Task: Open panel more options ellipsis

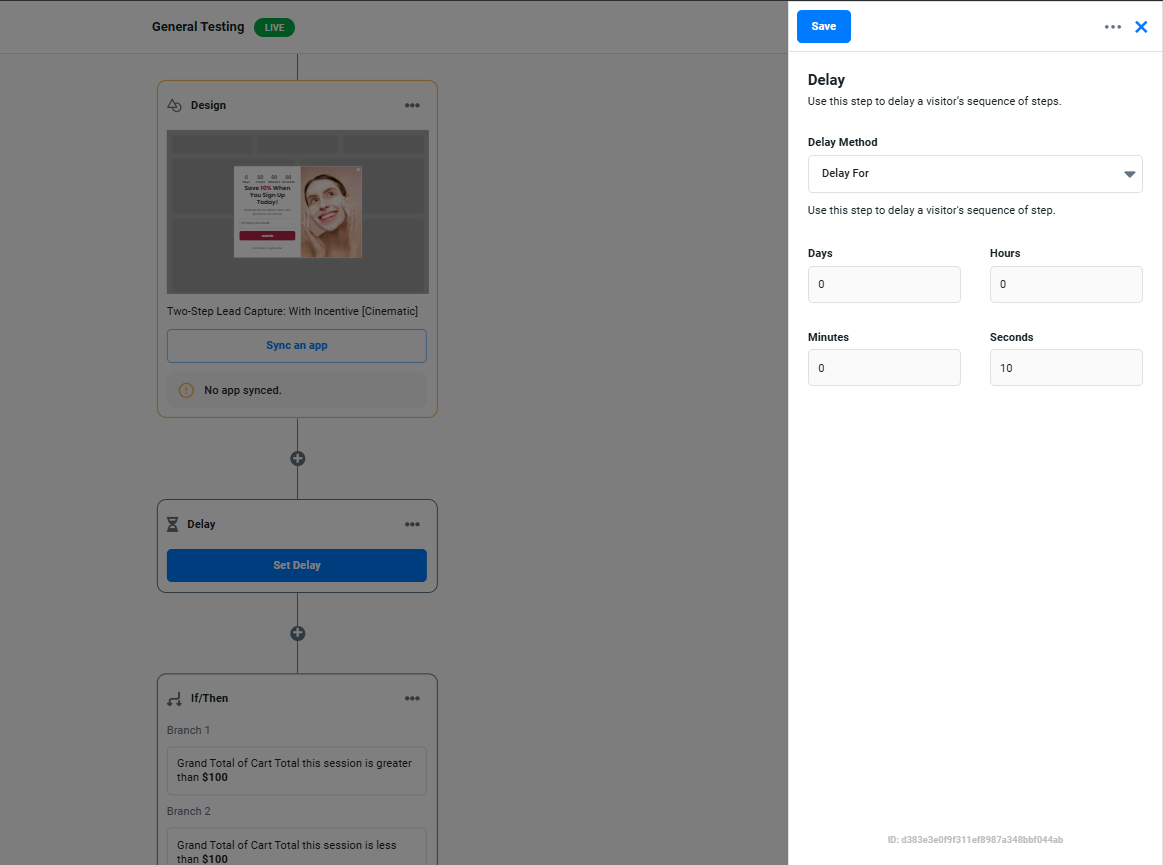Action: click(x=1113, y=27)
